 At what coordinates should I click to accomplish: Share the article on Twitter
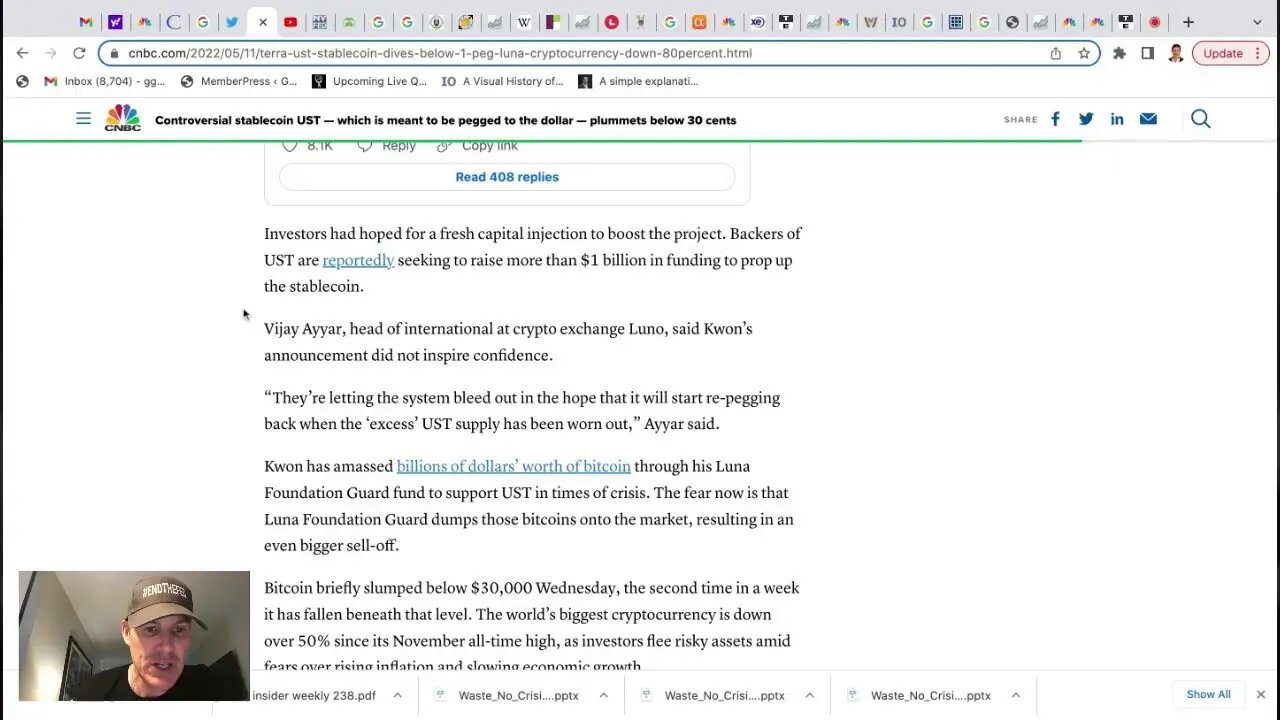point(1086,119)
